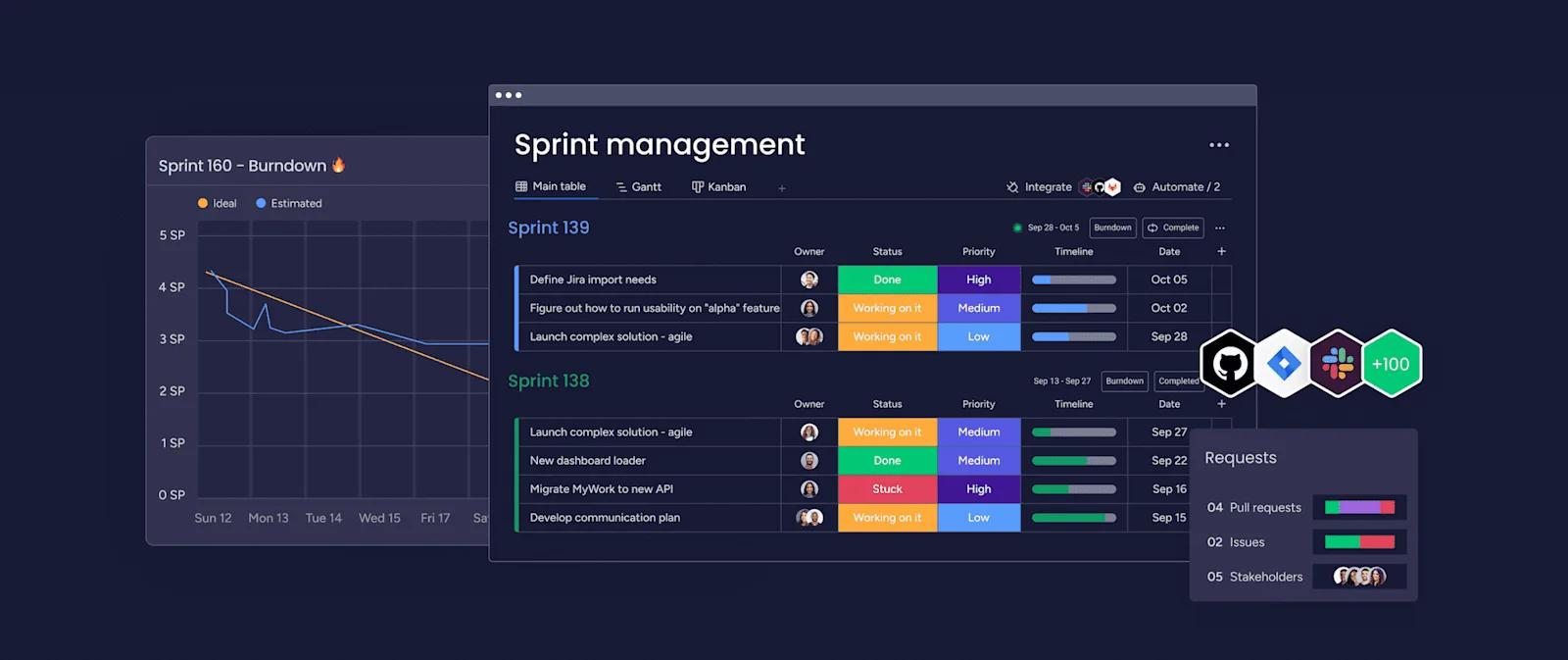Click Stuck status cell for Migrate MyWork
1568x660 pixels.
coord(887,489)
